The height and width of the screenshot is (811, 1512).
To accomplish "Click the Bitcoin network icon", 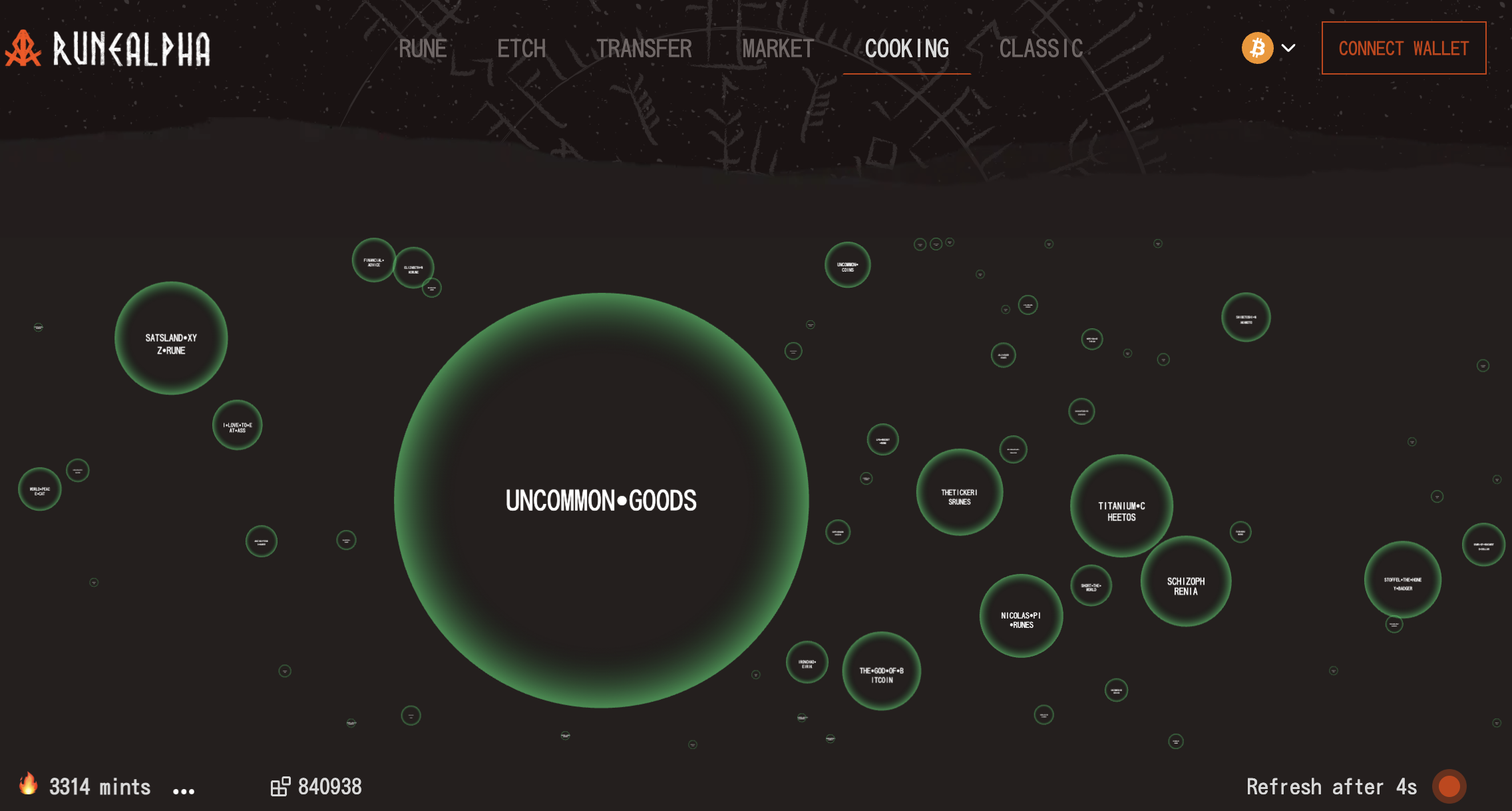I will click(1257, 48).
